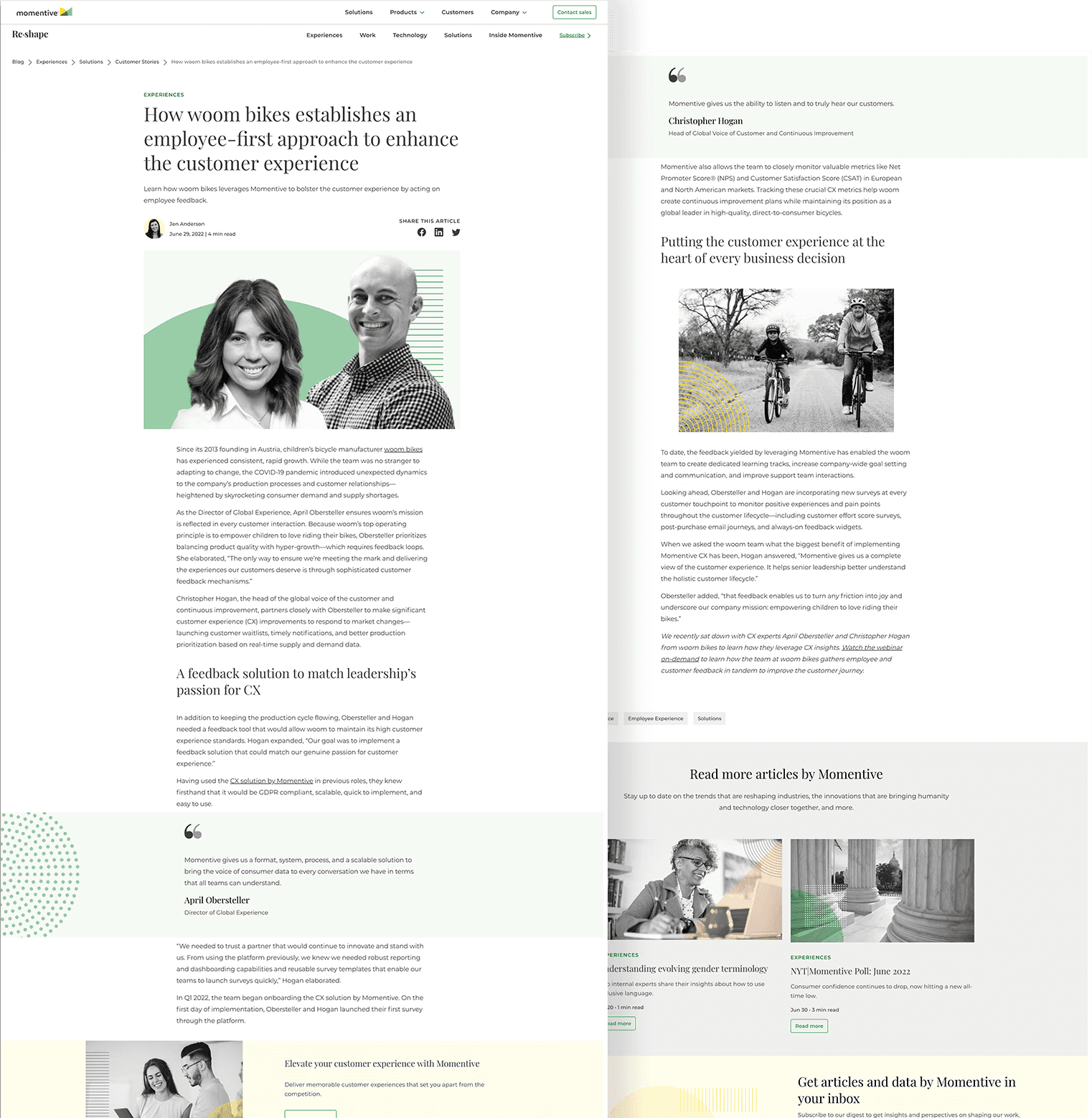
Task: Click 'Jun 30 · 3 min read' text
Action: (x=814, y=1010)
